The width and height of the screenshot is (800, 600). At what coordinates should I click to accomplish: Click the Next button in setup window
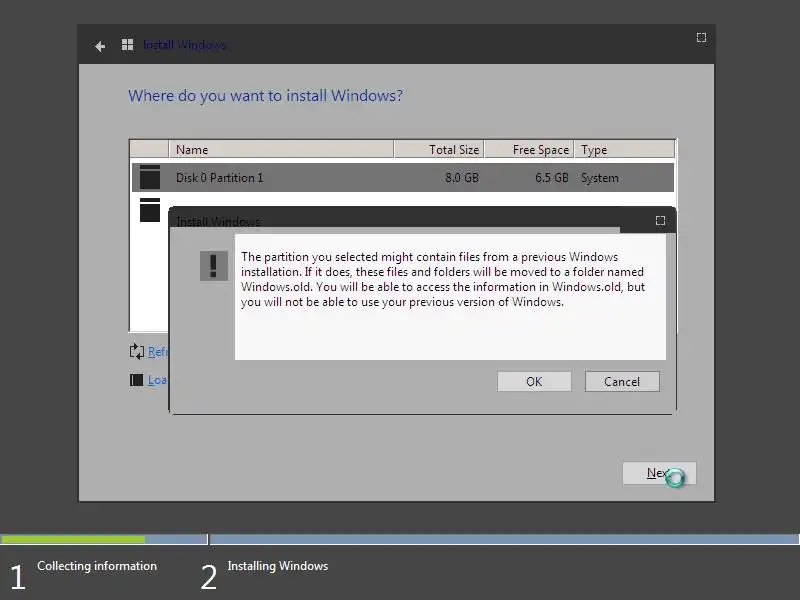659,473
